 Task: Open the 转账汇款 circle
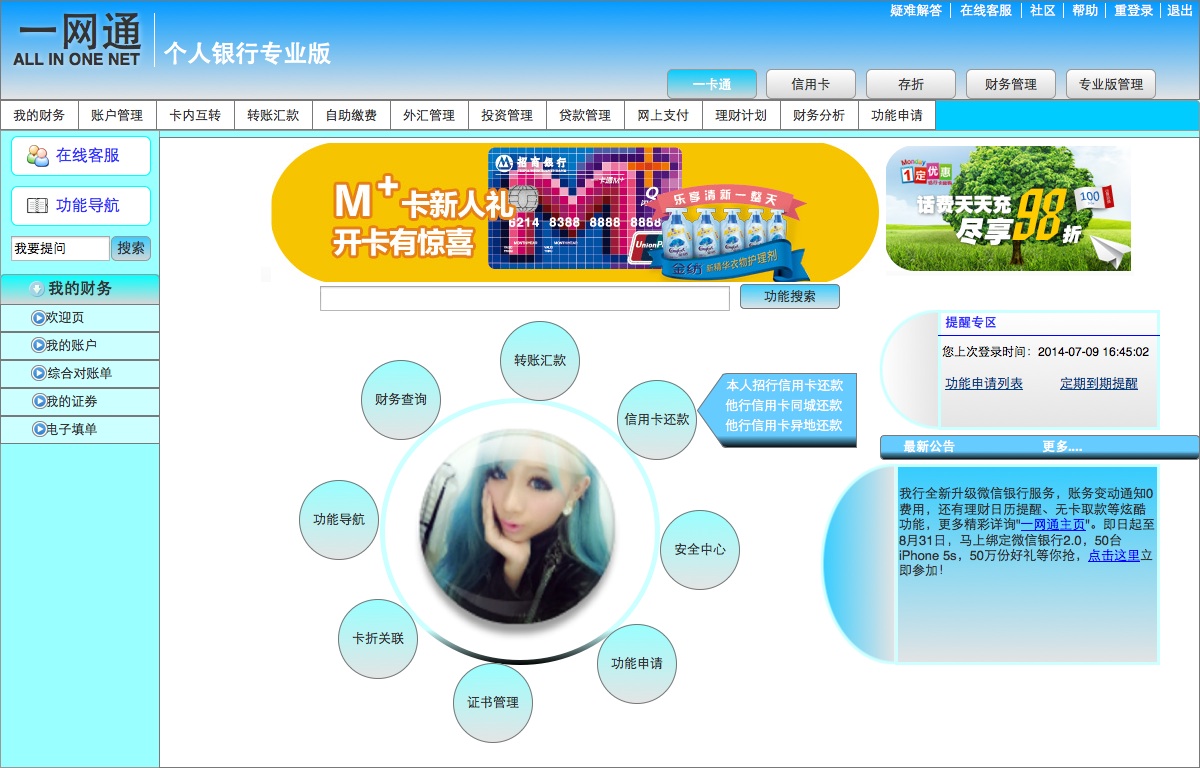(540, 360)
